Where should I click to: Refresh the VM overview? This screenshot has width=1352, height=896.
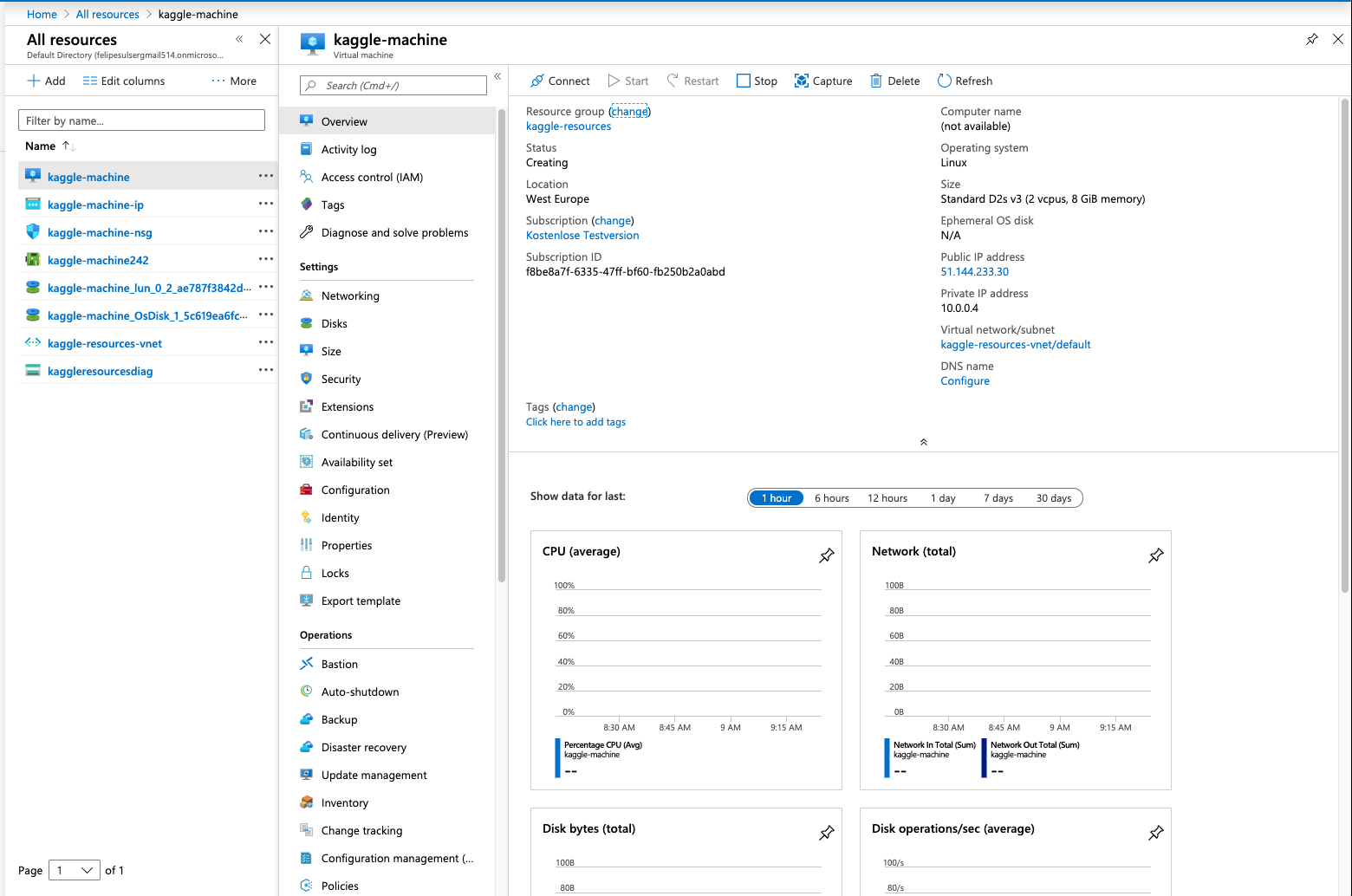coord(965,81)
